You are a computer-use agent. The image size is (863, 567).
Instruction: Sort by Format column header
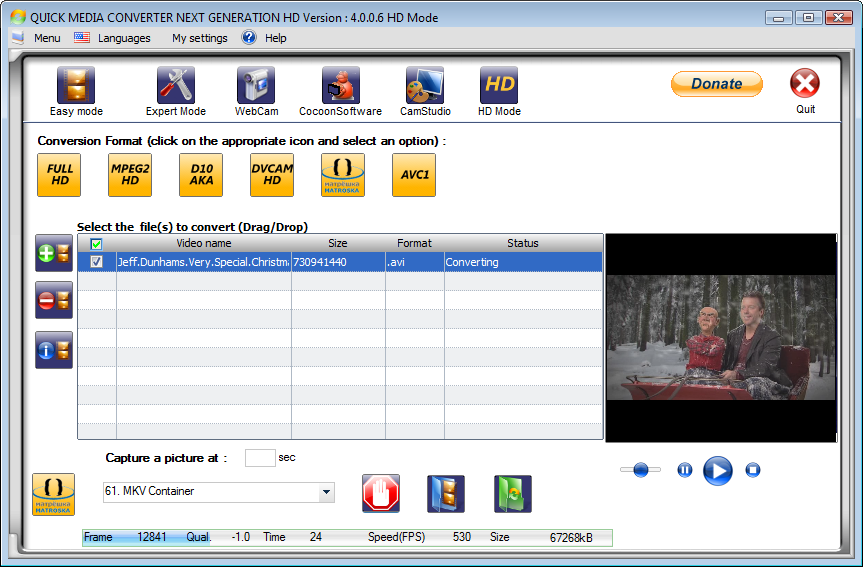point(414,243)
